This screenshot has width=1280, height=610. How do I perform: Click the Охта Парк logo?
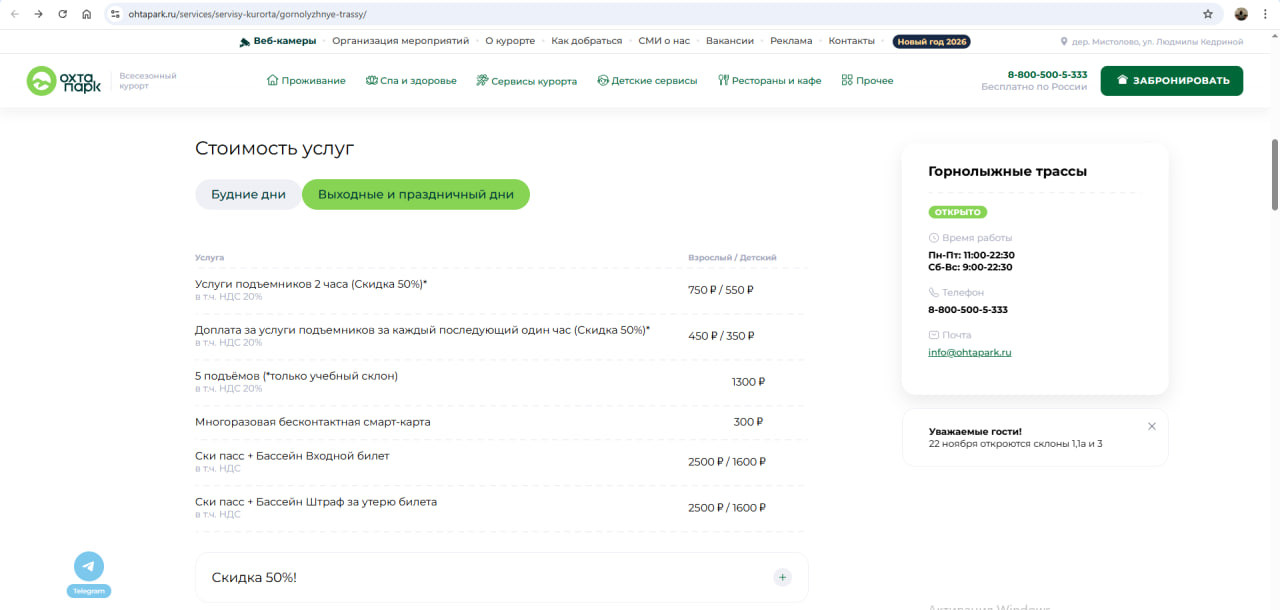[64, 81]
